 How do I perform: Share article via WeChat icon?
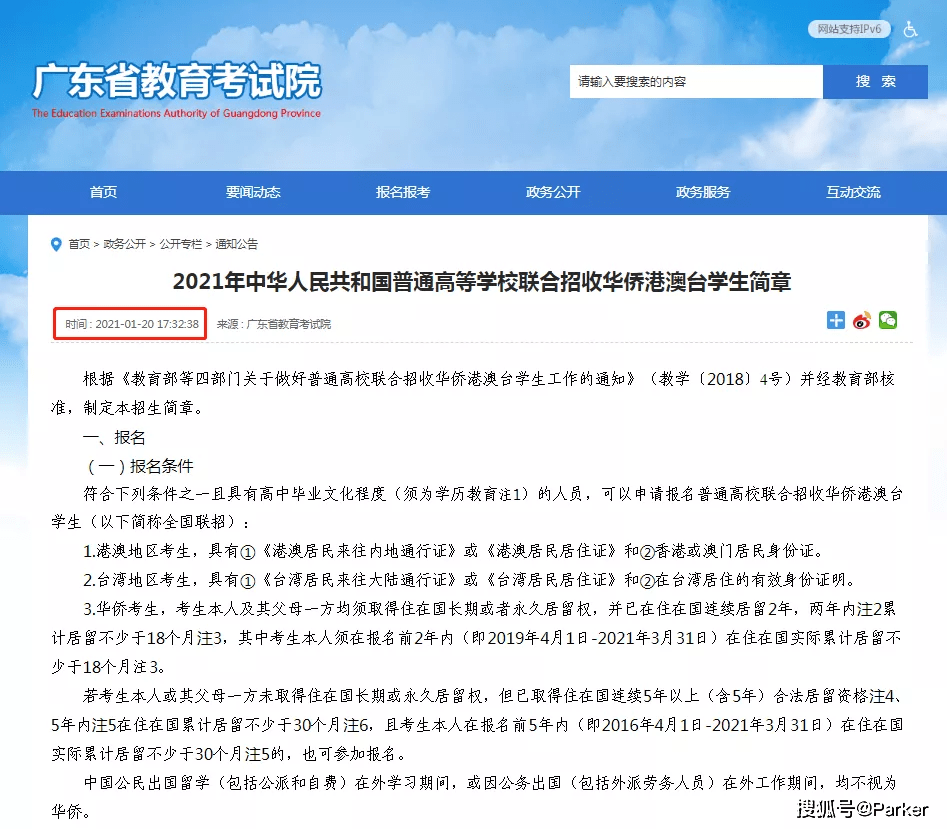[x=888, y=321]
